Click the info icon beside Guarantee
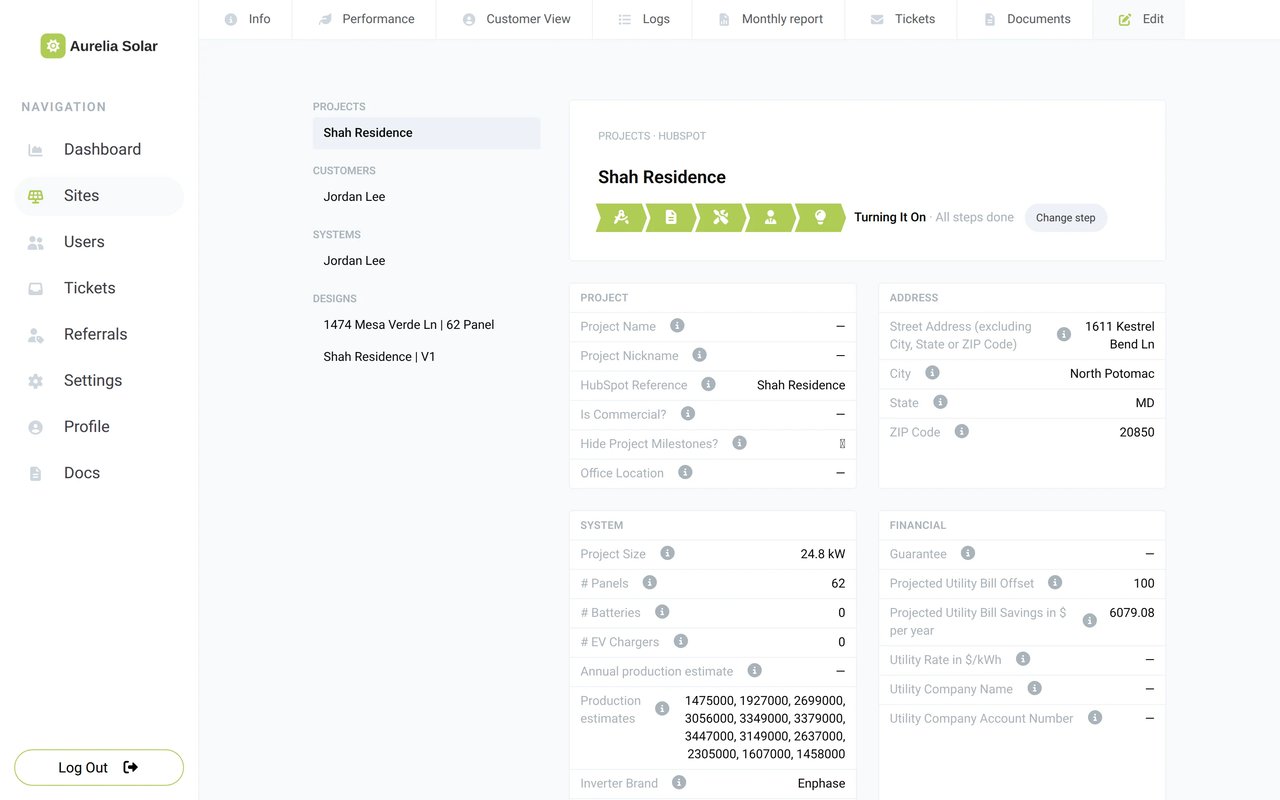 968,553
